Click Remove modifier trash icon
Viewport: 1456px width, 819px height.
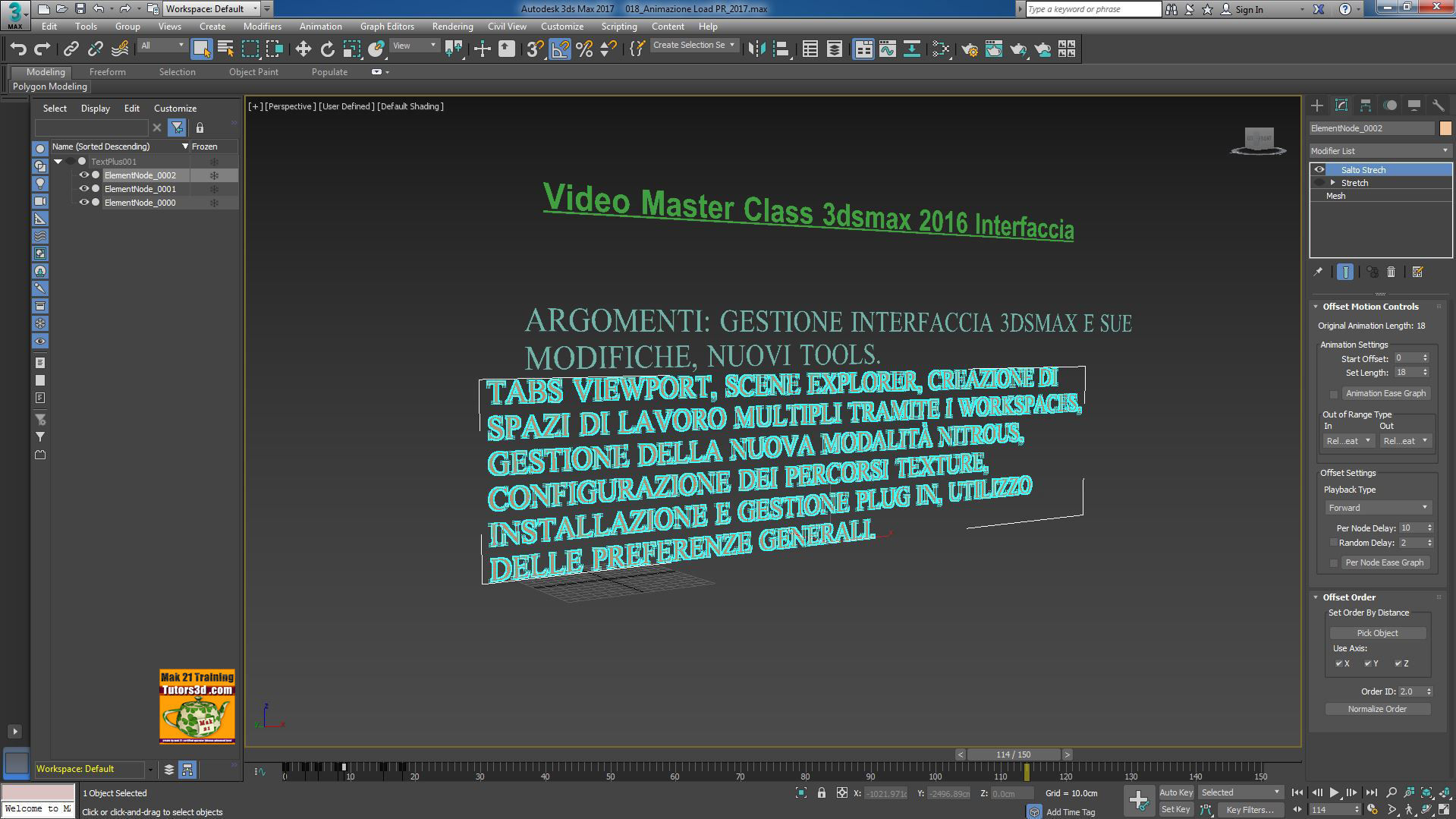[1391, 272]
